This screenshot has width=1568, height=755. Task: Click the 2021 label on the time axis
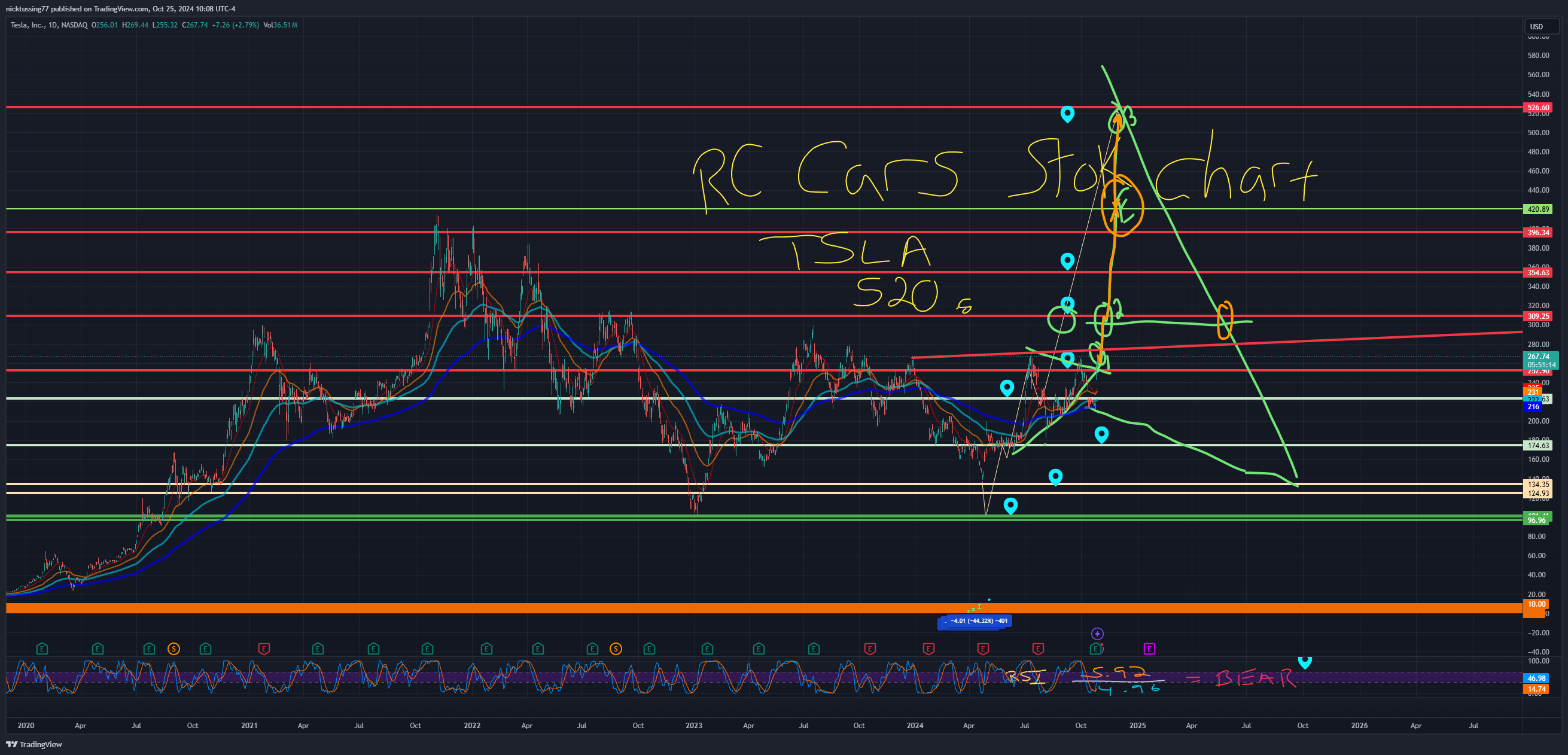tap(249, 726)
